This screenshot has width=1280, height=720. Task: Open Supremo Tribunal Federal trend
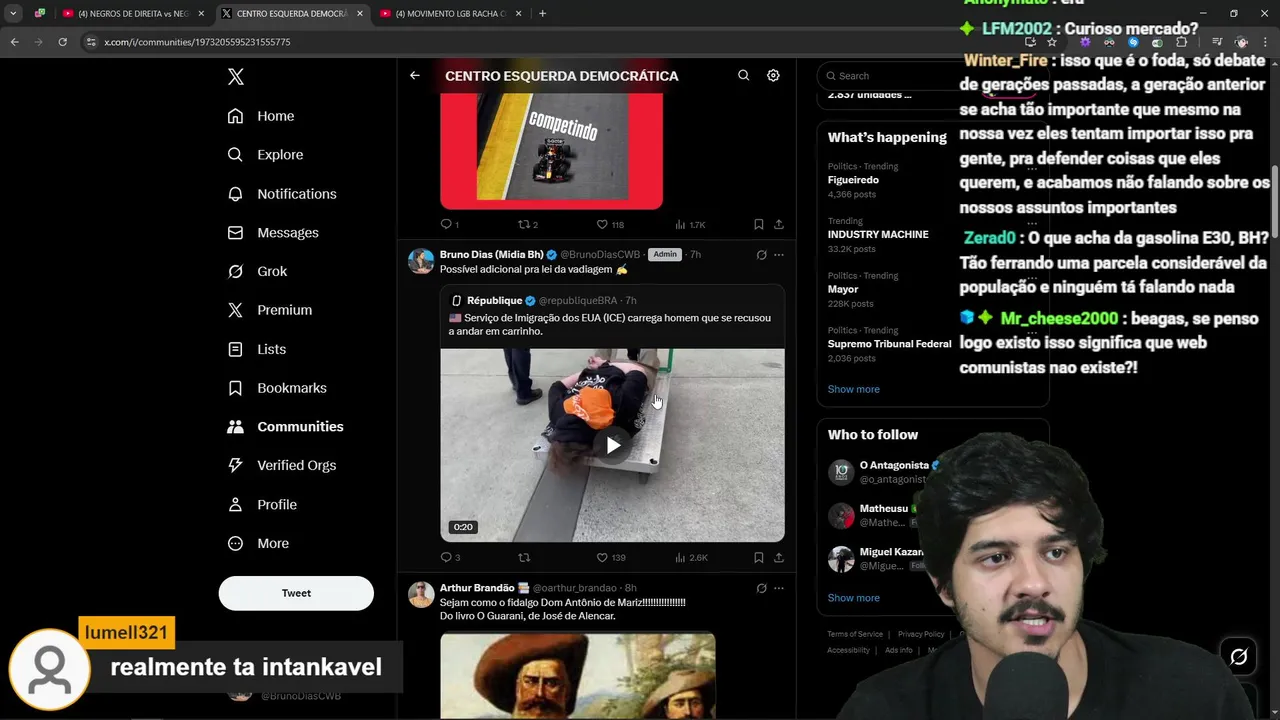pyautogui.click(x=889, y=344)
